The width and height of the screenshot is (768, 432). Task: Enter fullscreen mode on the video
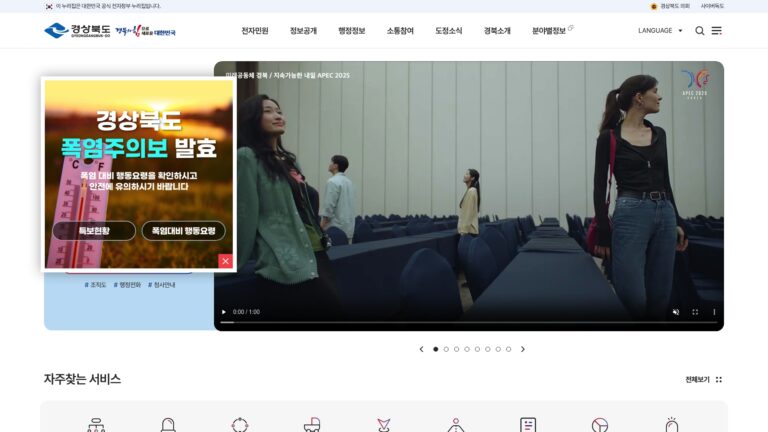[x=695, y=312]
